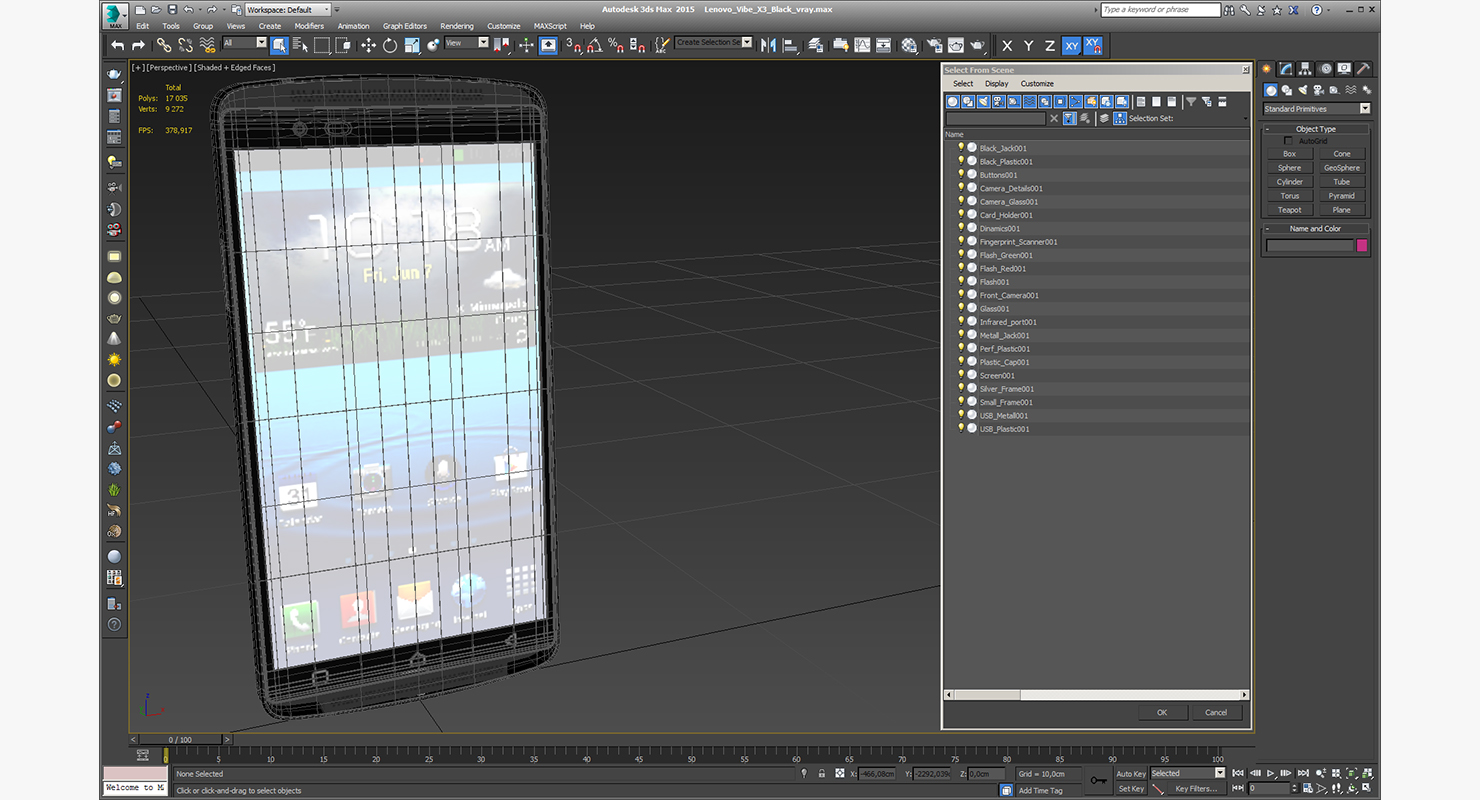This screenshot has height=800, width=1480.
Task: Click the object name field in Name and Color
Action: tap(1309, 245)
